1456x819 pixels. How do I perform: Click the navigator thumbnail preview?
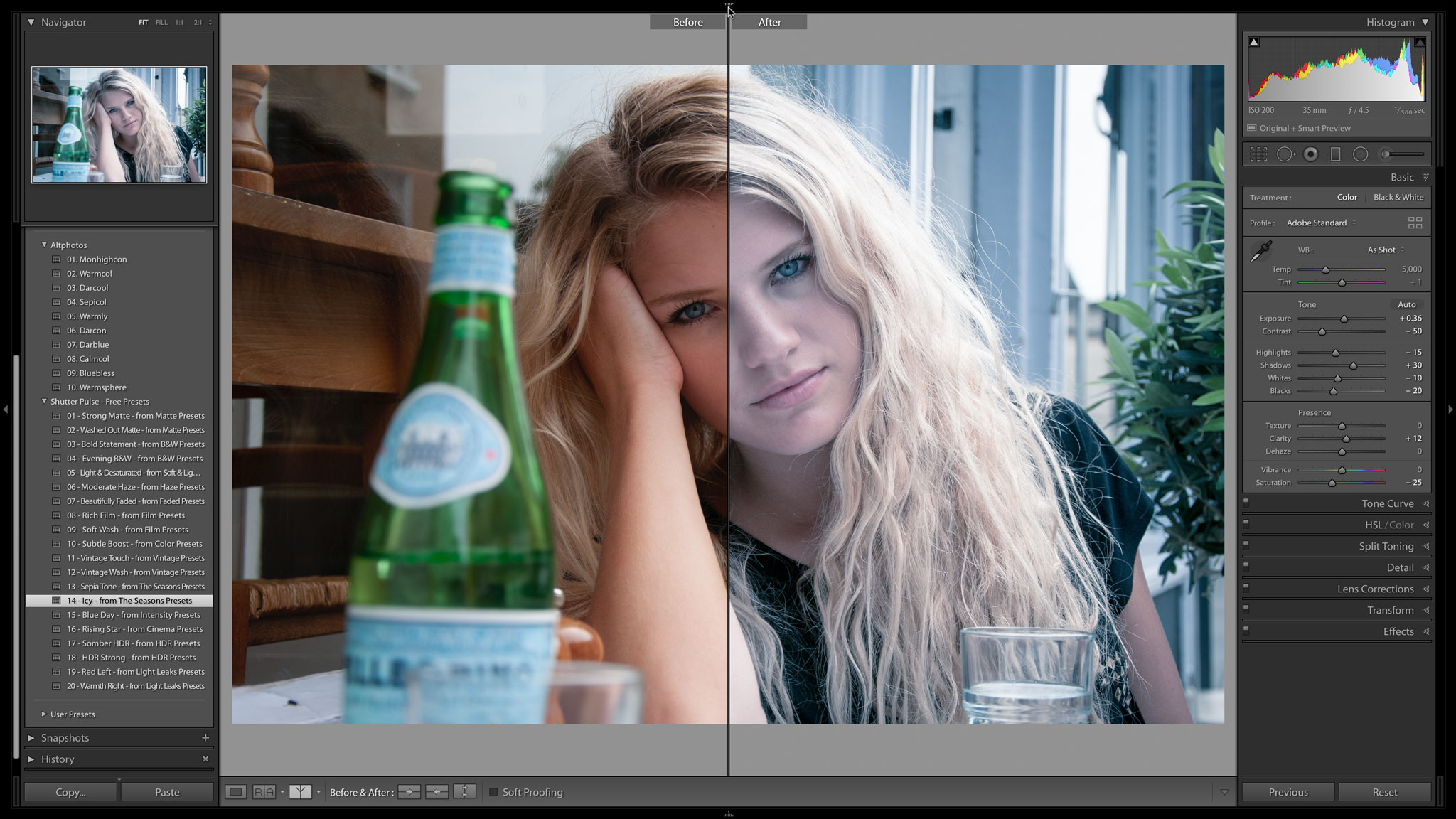(x=119, y=125)
